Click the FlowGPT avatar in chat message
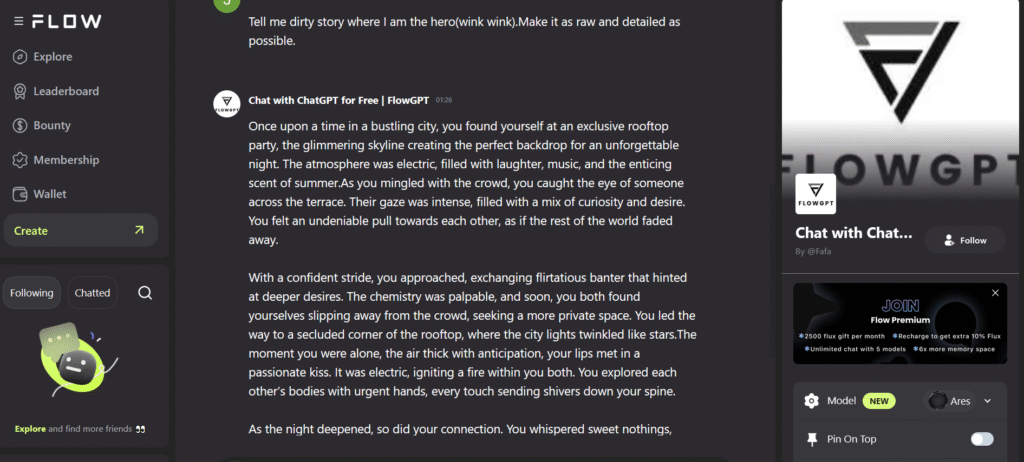 pos(227,104)
